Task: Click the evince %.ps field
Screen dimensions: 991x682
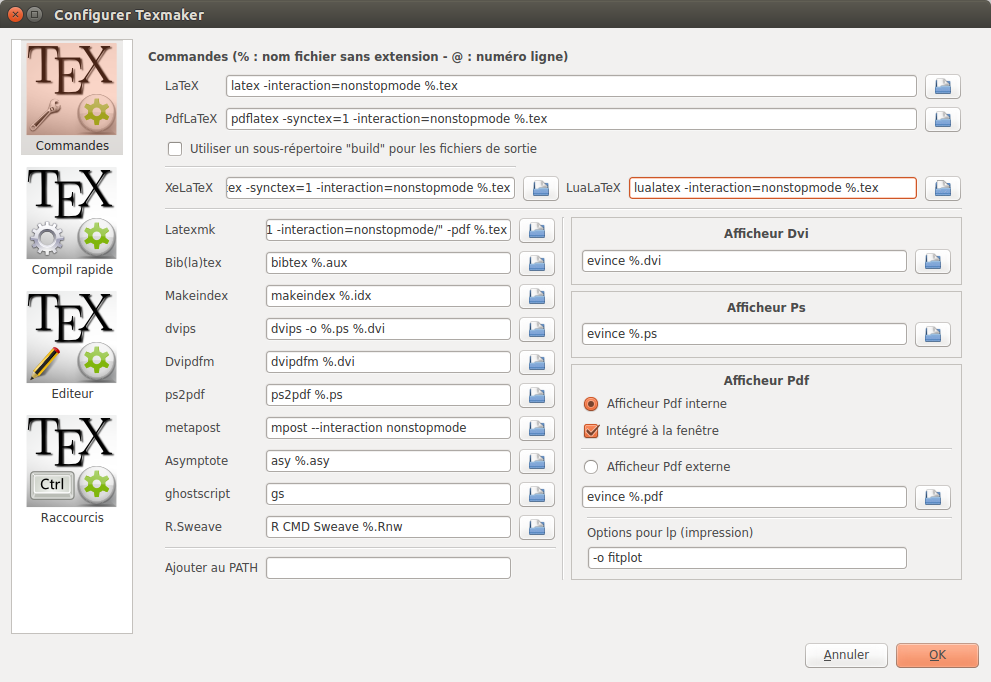Action: 744,334
